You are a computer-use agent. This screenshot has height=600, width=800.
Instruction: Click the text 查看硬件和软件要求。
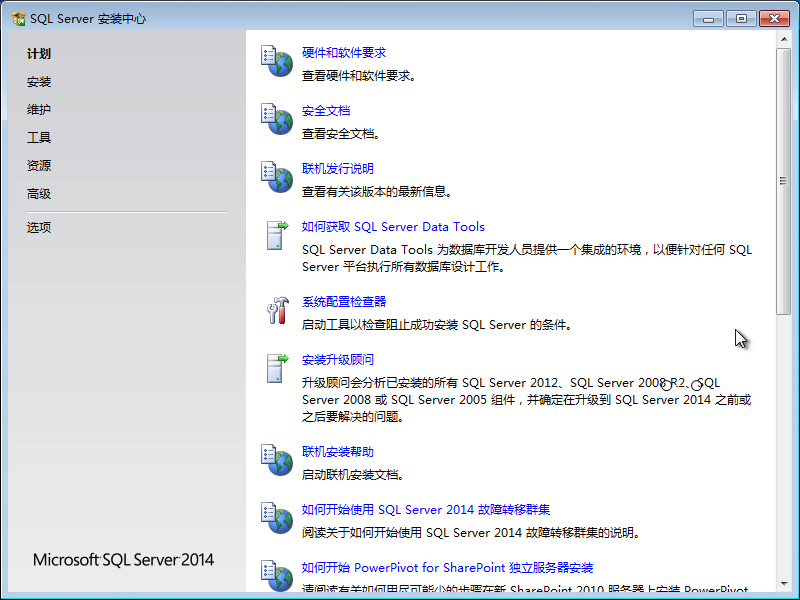[x=360, y=76]
